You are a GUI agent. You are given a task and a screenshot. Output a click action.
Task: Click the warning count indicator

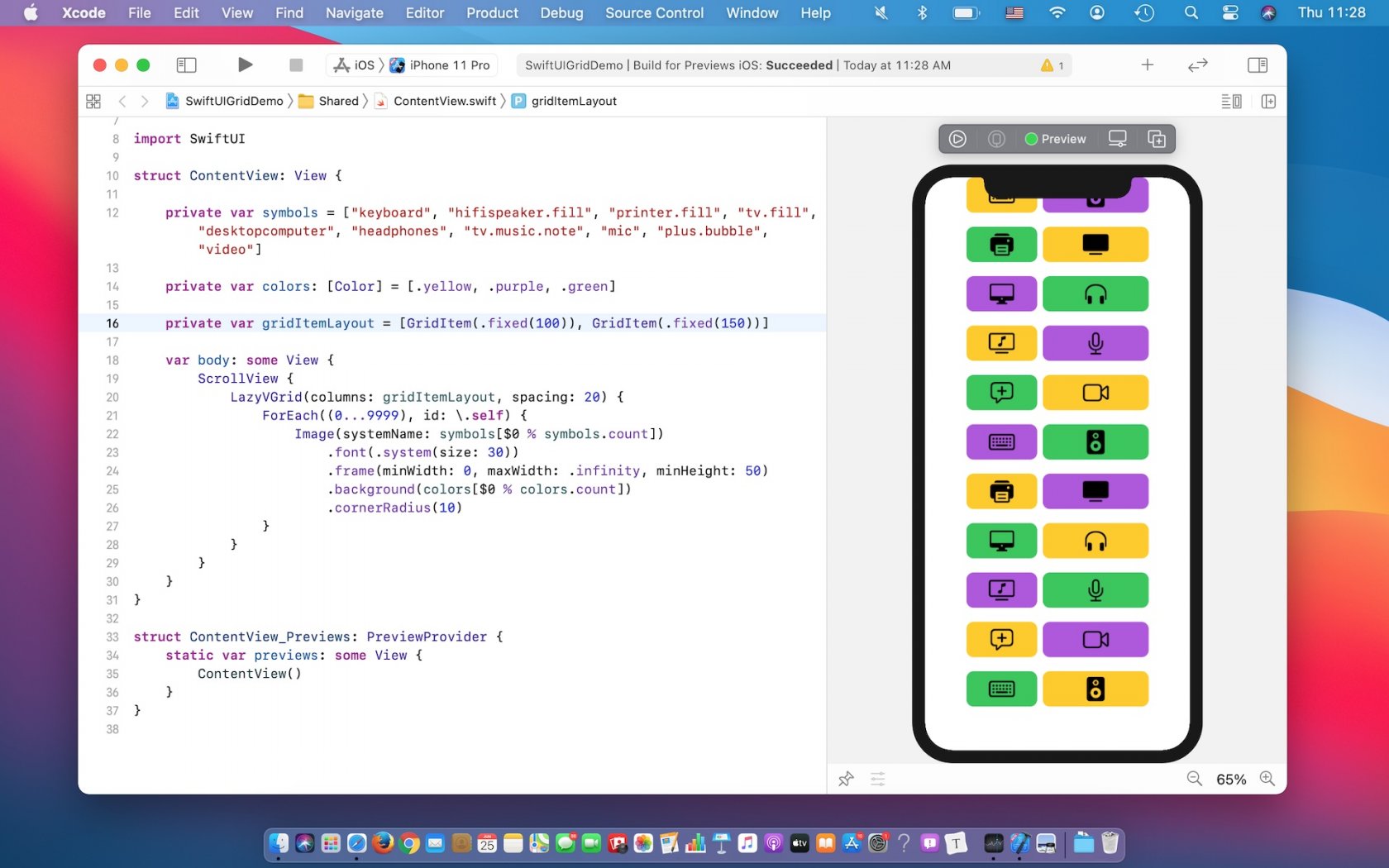(1052, 65)
